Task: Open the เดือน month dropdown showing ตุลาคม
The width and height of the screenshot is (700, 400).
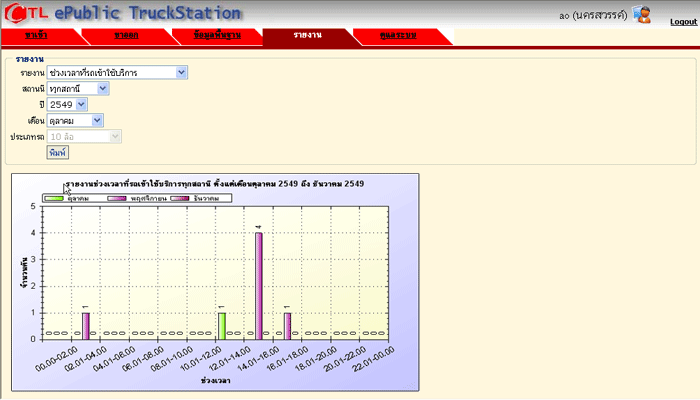Action: click(x=75, y=121)
